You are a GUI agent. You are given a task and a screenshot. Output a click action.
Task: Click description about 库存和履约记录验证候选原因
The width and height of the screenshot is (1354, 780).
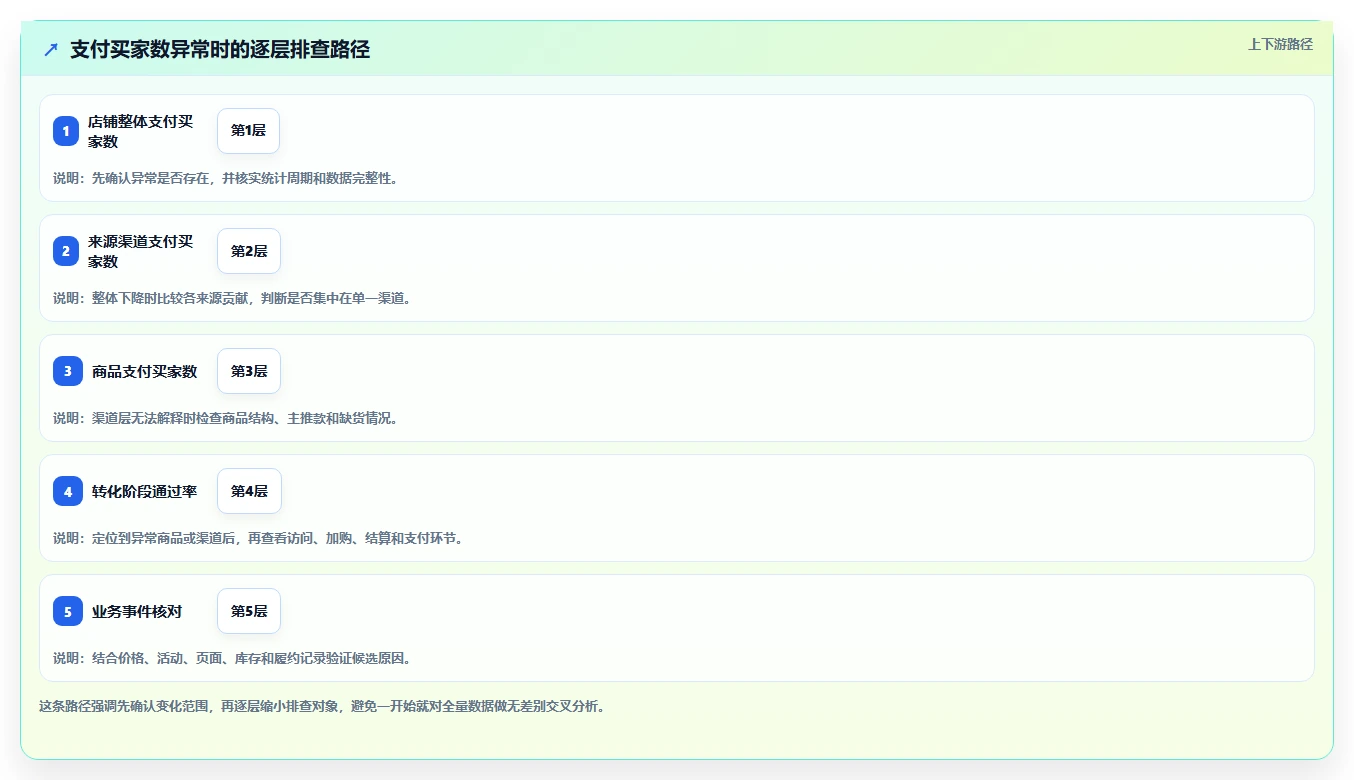coord(233,658)
